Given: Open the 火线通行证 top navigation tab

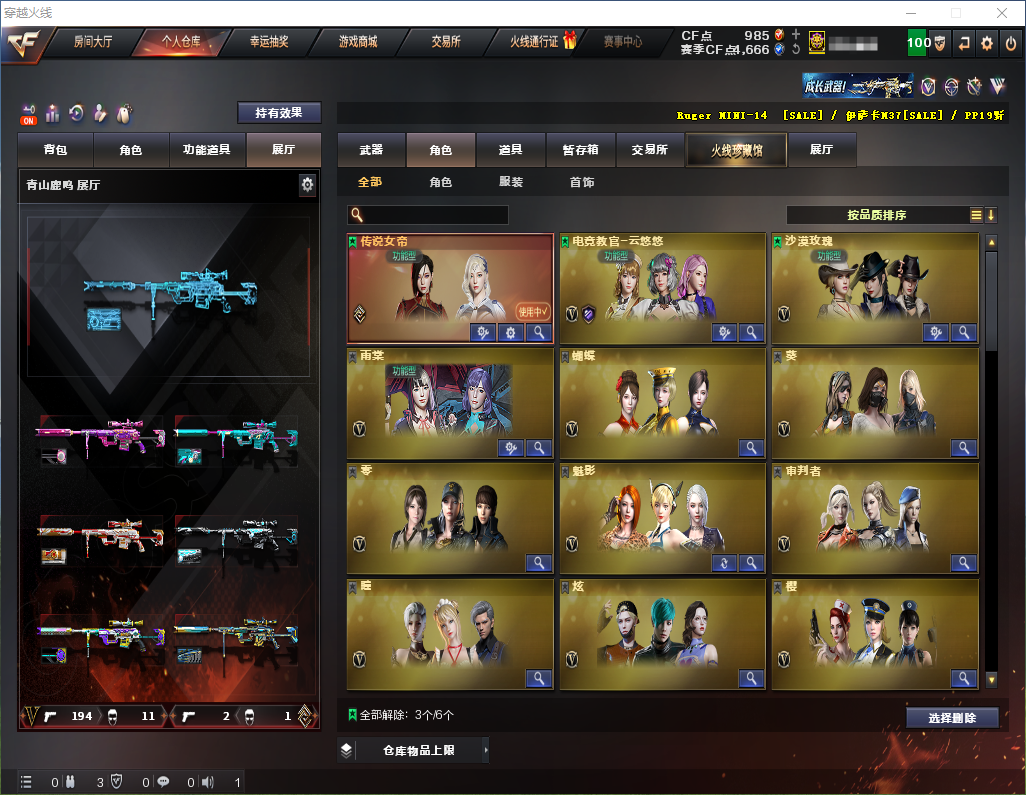Looking at the screenshot, I should click(535, 42).
